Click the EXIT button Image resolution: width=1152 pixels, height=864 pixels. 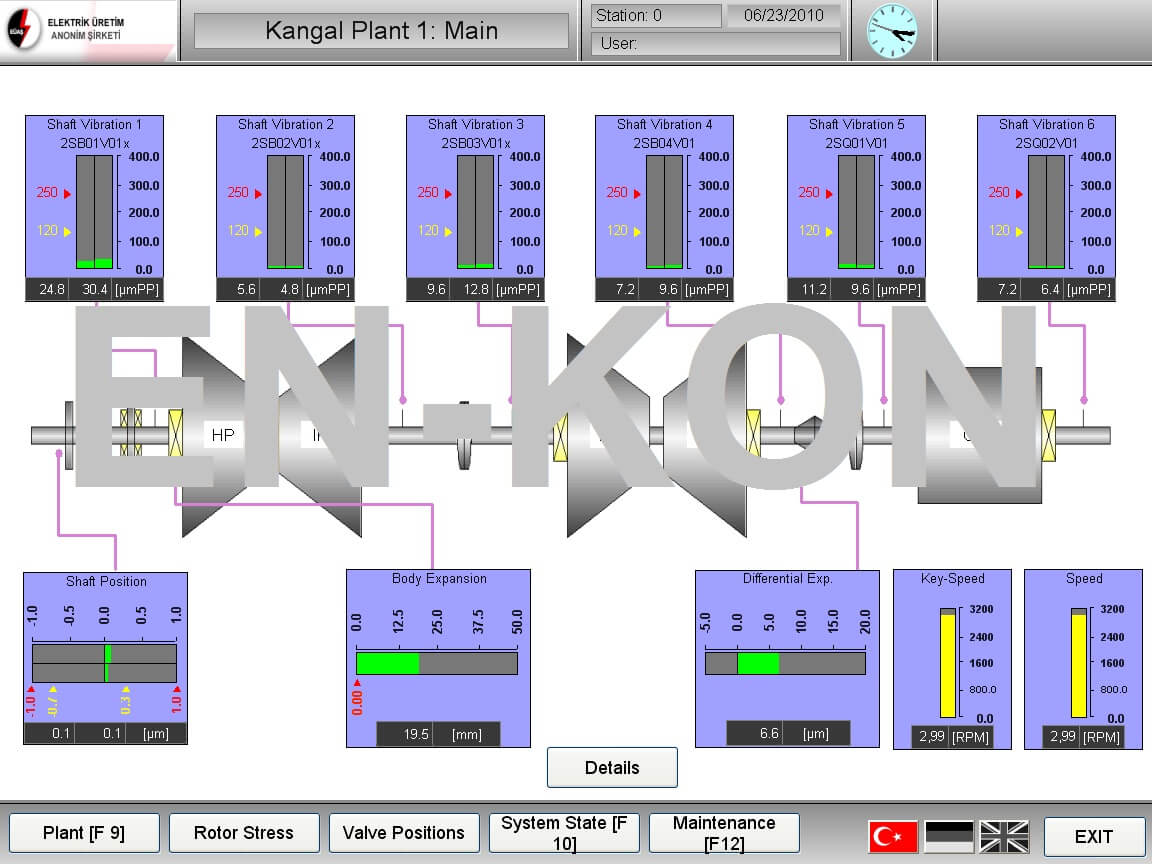[1093, 837]
